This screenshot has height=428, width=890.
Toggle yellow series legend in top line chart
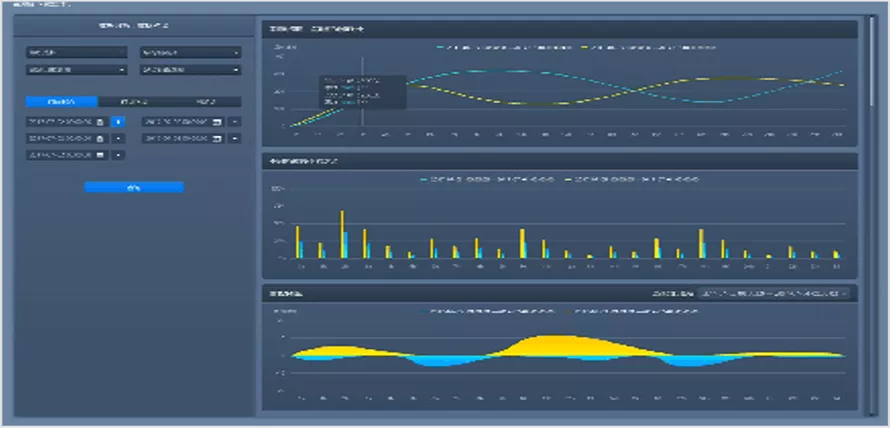pyautogui.click(x=647, y=48)
